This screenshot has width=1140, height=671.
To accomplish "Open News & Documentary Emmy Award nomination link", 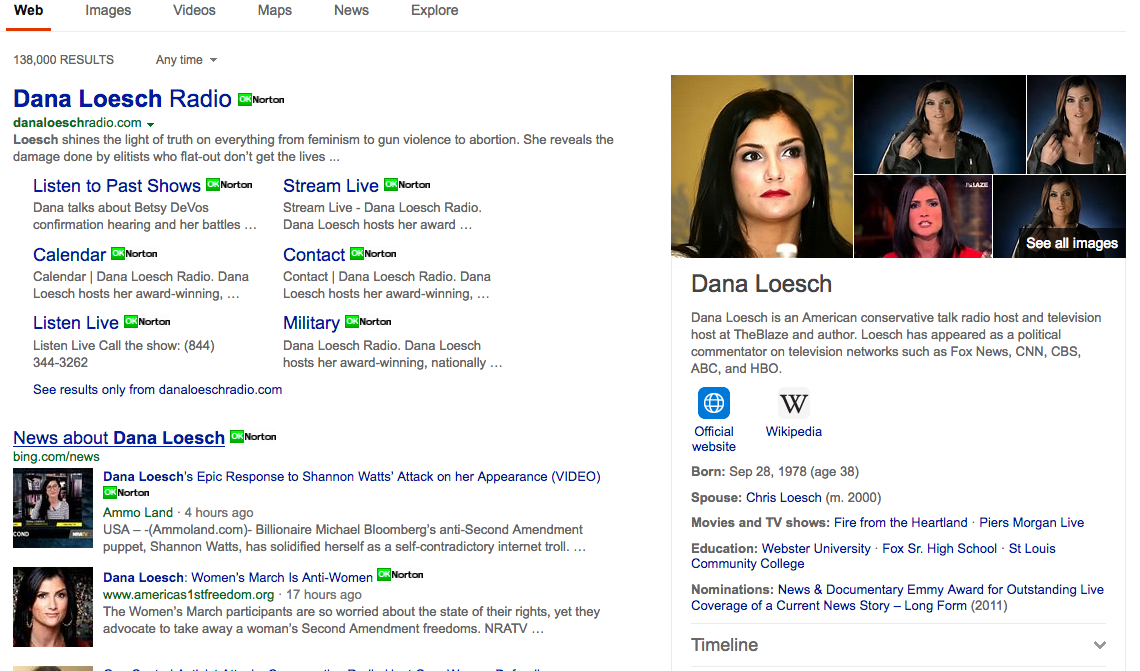I will click(x=897, y=598).
